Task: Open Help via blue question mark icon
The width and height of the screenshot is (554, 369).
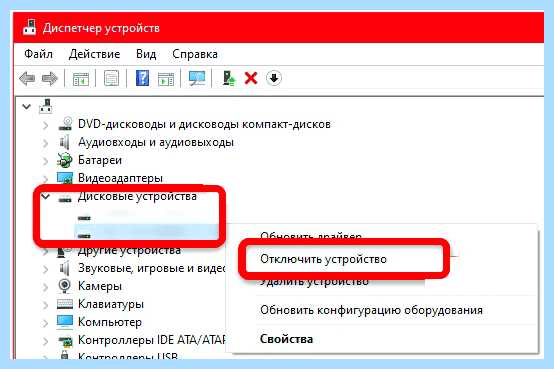Action: point(142,78)
